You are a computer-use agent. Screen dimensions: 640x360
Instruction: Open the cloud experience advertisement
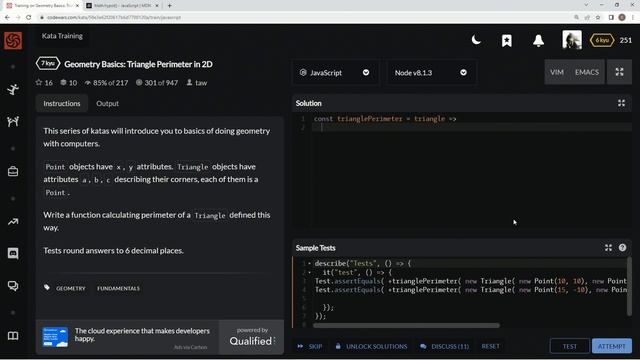(x=127, y=337)
